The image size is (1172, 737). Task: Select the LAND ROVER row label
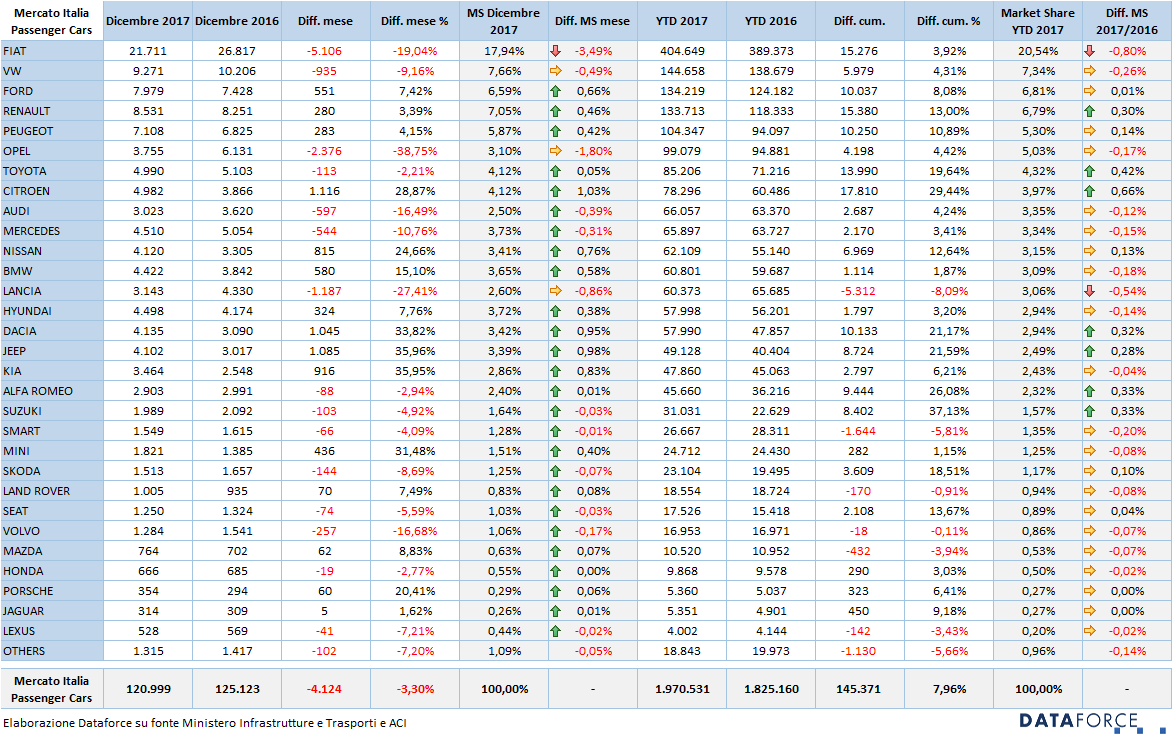click(52, 491)
